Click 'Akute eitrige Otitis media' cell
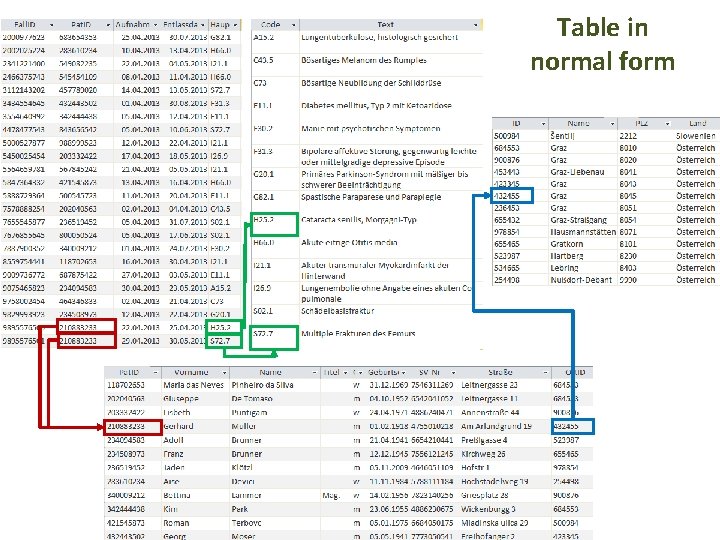720x540 pixels. click(349, 242)
